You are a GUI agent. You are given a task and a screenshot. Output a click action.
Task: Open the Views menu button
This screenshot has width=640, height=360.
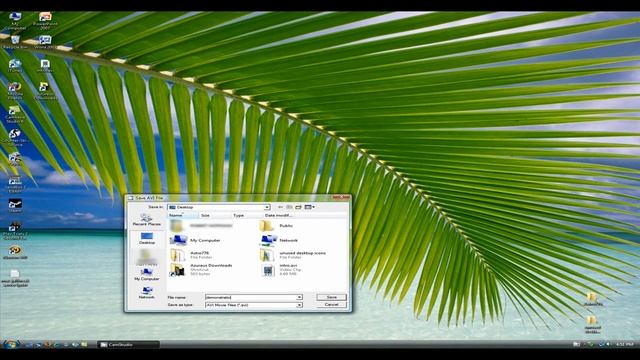click(x=309, y=207)
